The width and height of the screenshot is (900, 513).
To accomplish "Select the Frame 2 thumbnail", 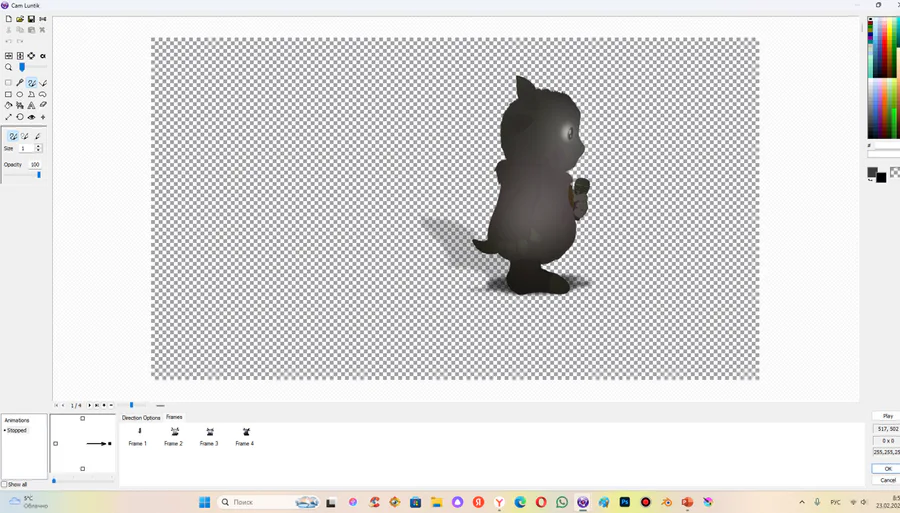I will (x=173, y=437).
